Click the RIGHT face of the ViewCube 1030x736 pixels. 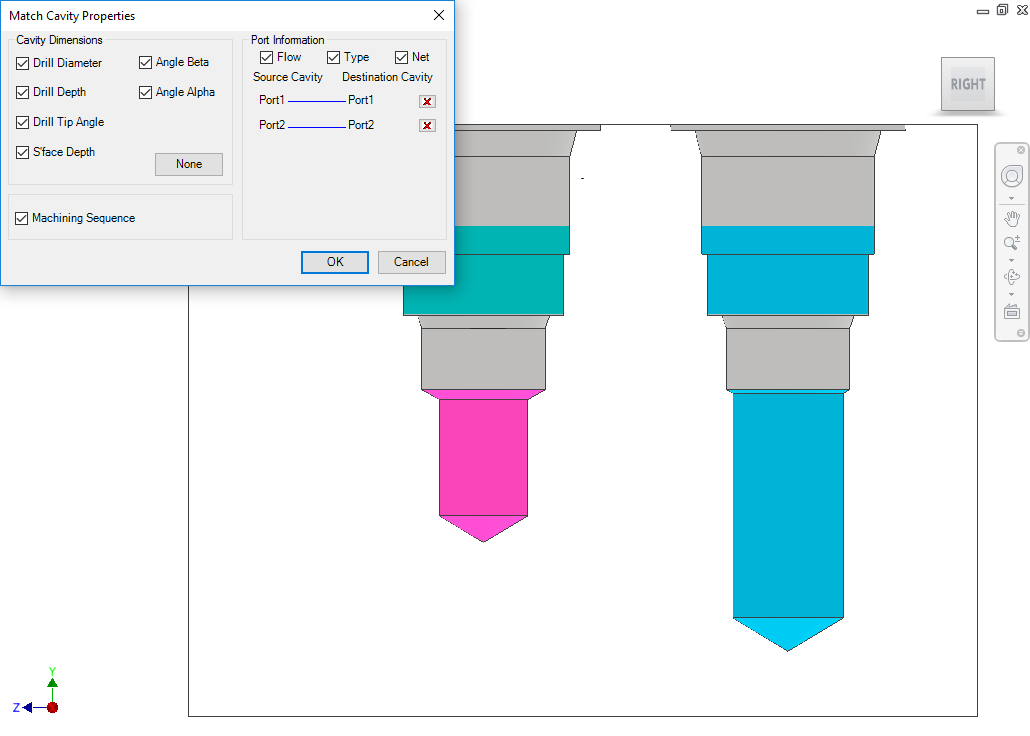[967, 84]
